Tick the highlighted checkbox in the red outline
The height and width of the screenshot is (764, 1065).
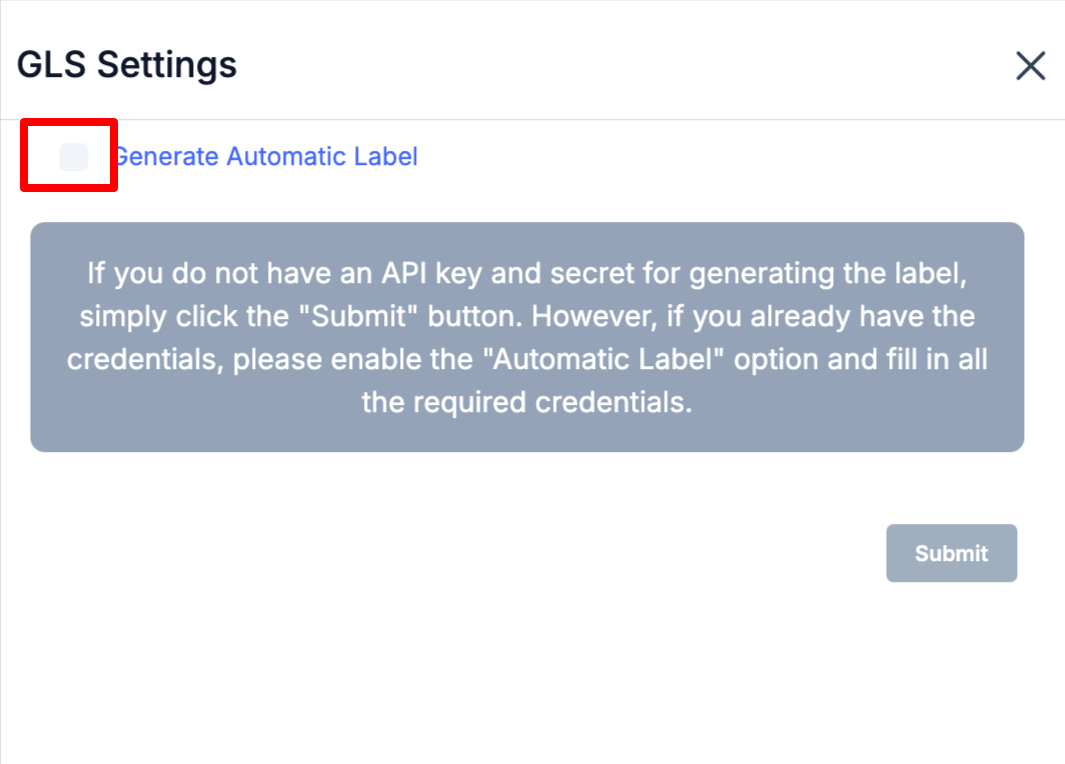[x=73, y=157]
